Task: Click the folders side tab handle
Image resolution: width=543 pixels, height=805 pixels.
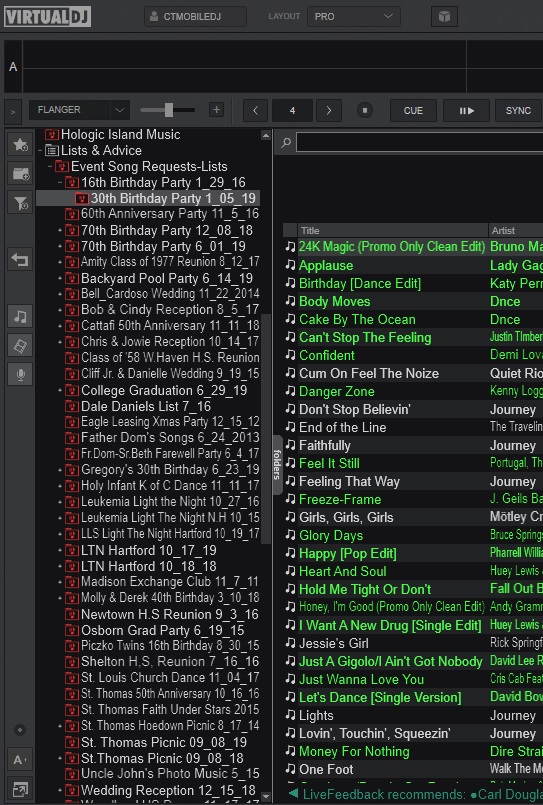Action: point(277,465)
